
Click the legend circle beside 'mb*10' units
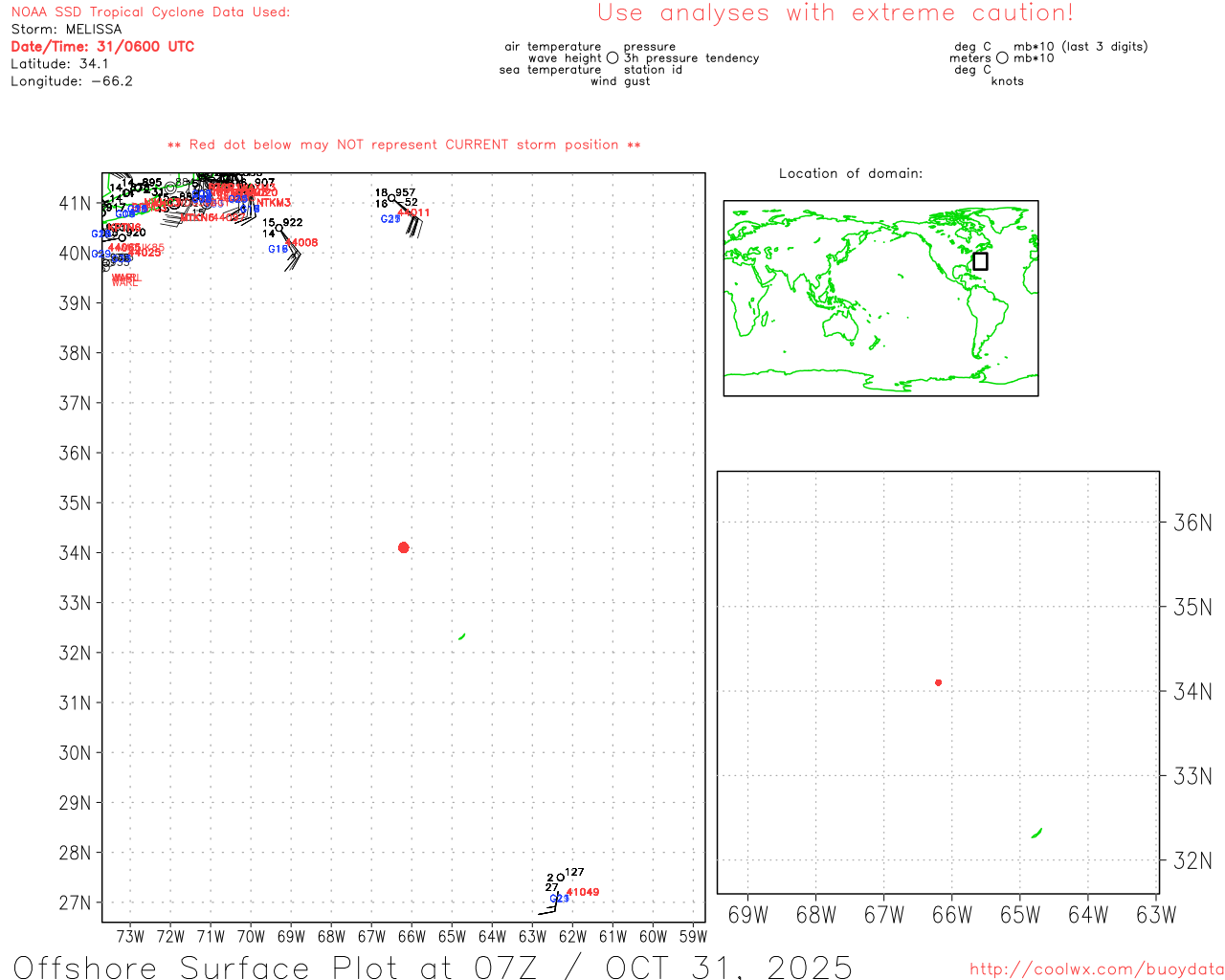coord(1002,58)
